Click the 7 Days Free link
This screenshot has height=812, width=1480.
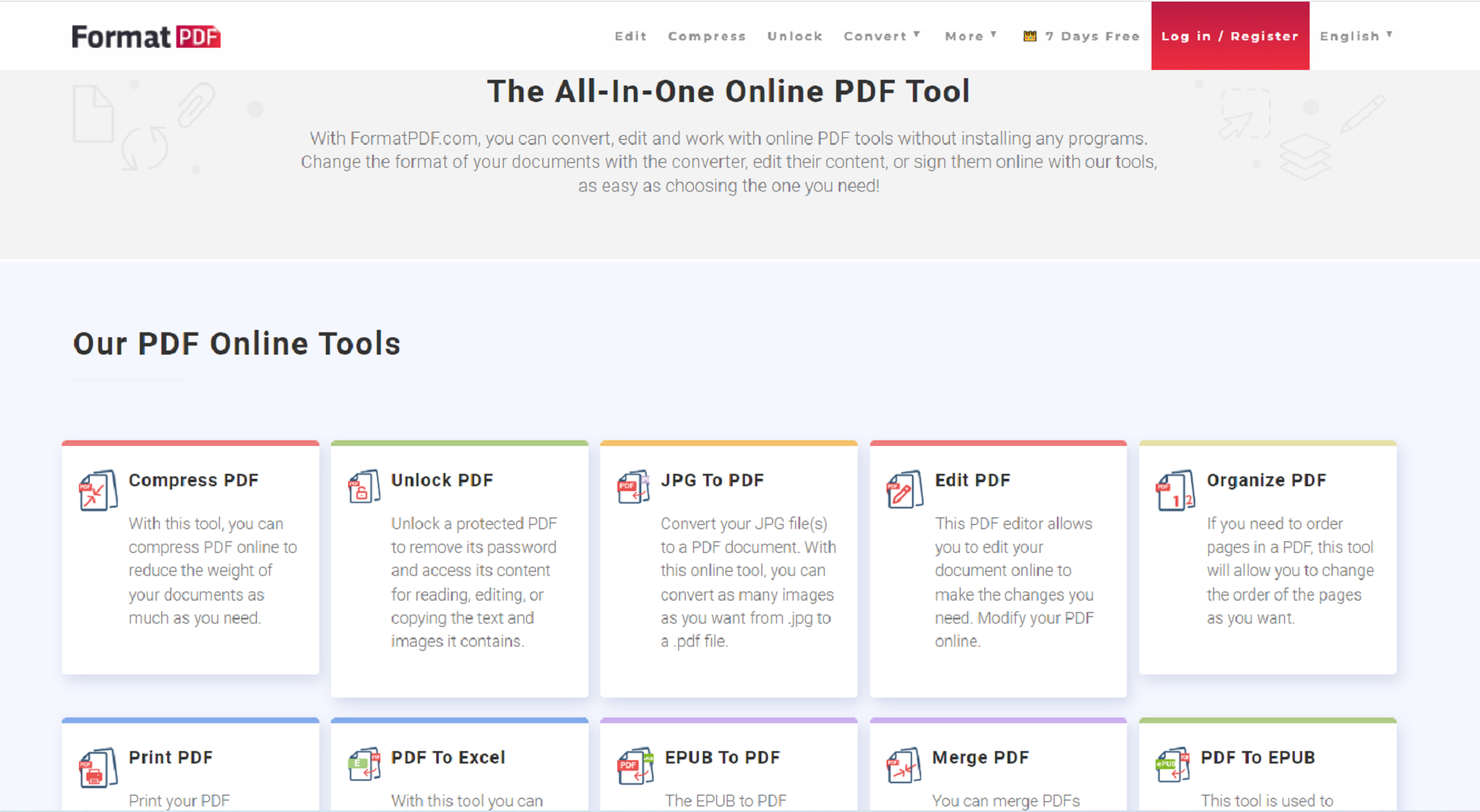(1091, 35)
